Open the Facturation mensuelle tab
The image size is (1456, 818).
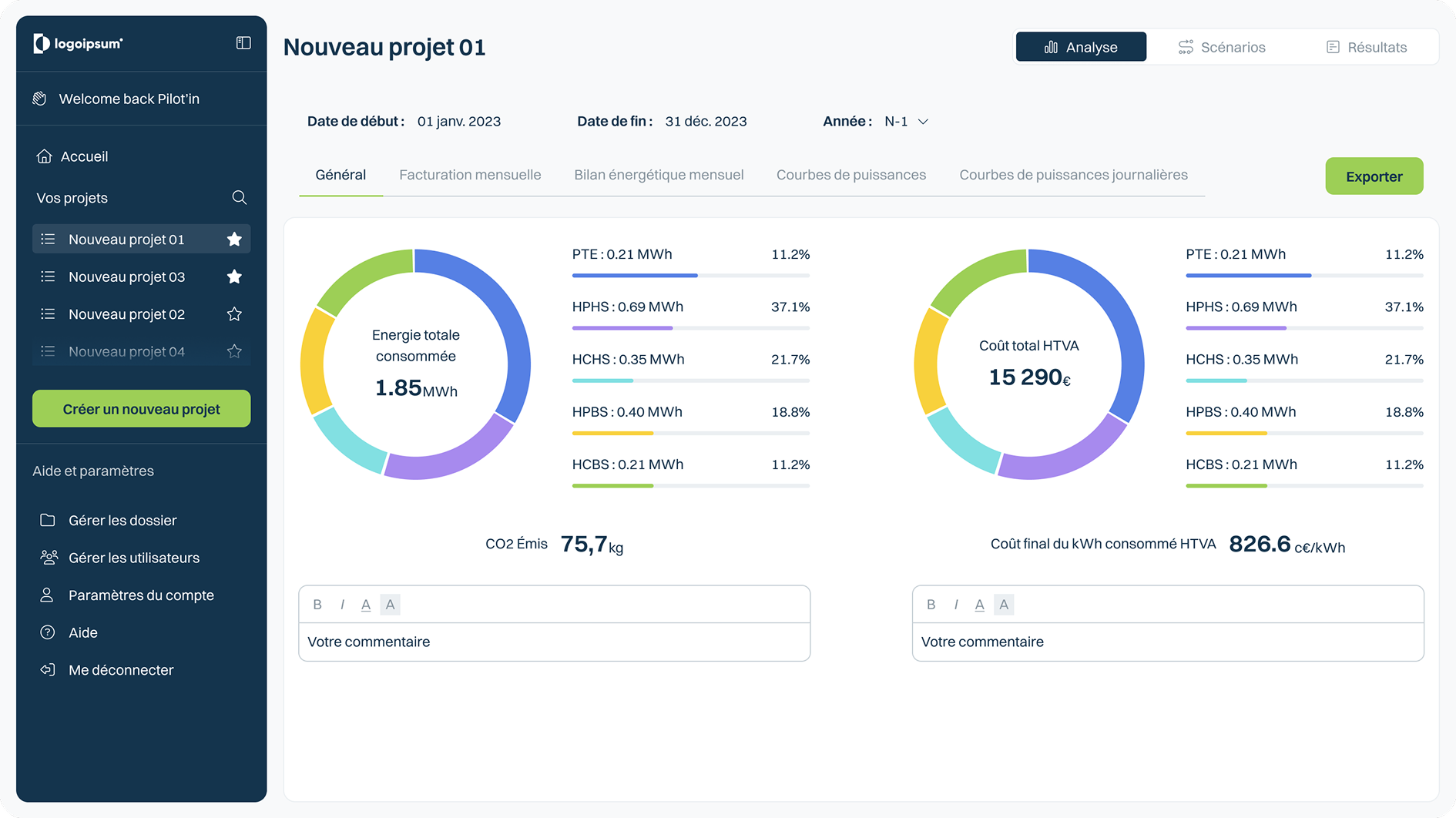point(470,175)
